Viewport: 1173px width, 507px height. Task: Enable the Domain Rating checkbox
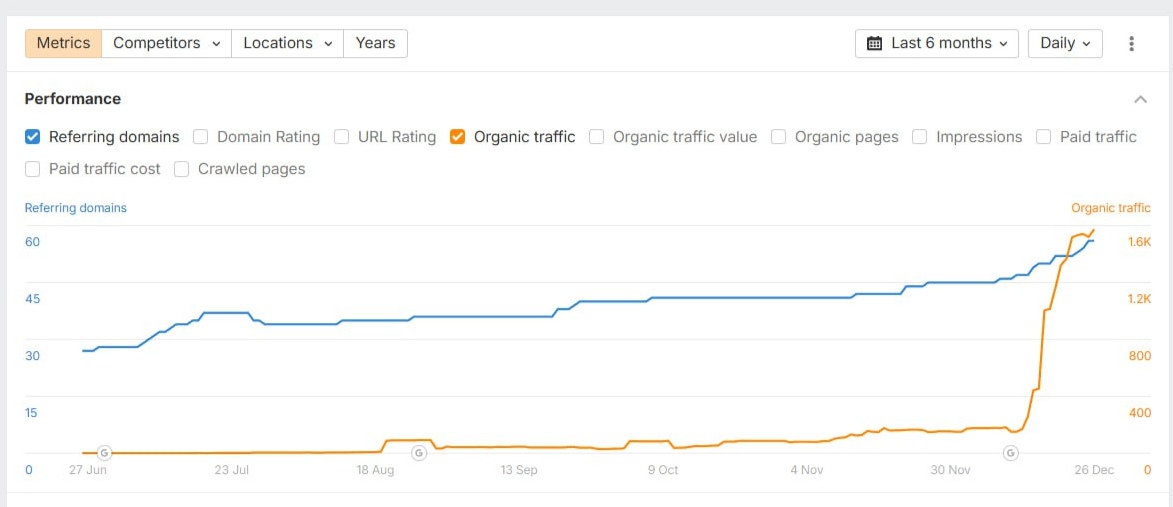click(201, 137)
